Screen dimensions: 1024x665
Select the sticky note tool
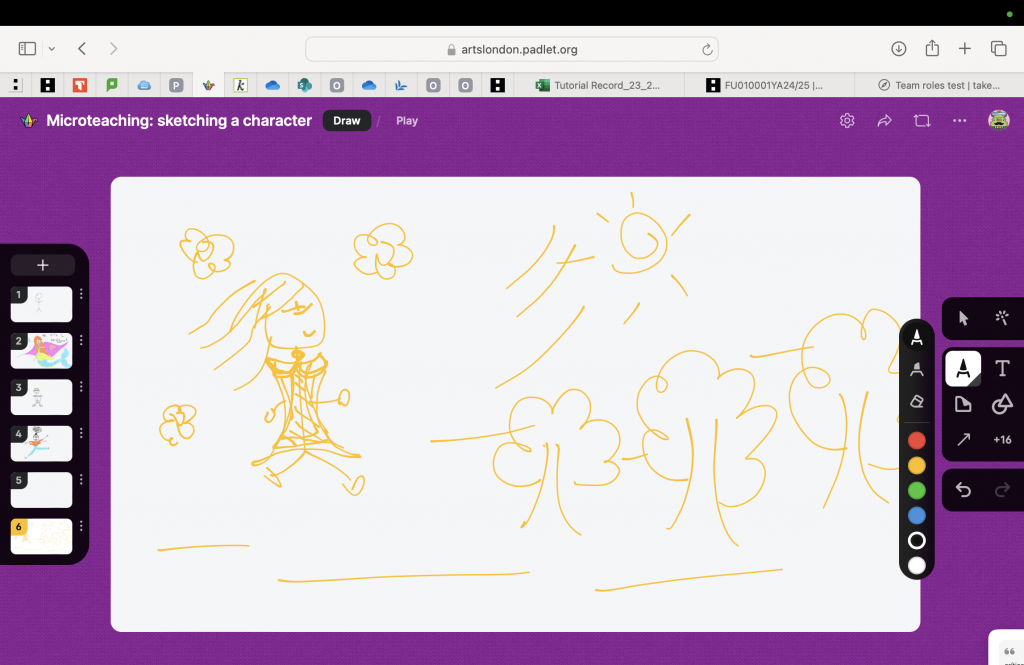tap(963, 404)
